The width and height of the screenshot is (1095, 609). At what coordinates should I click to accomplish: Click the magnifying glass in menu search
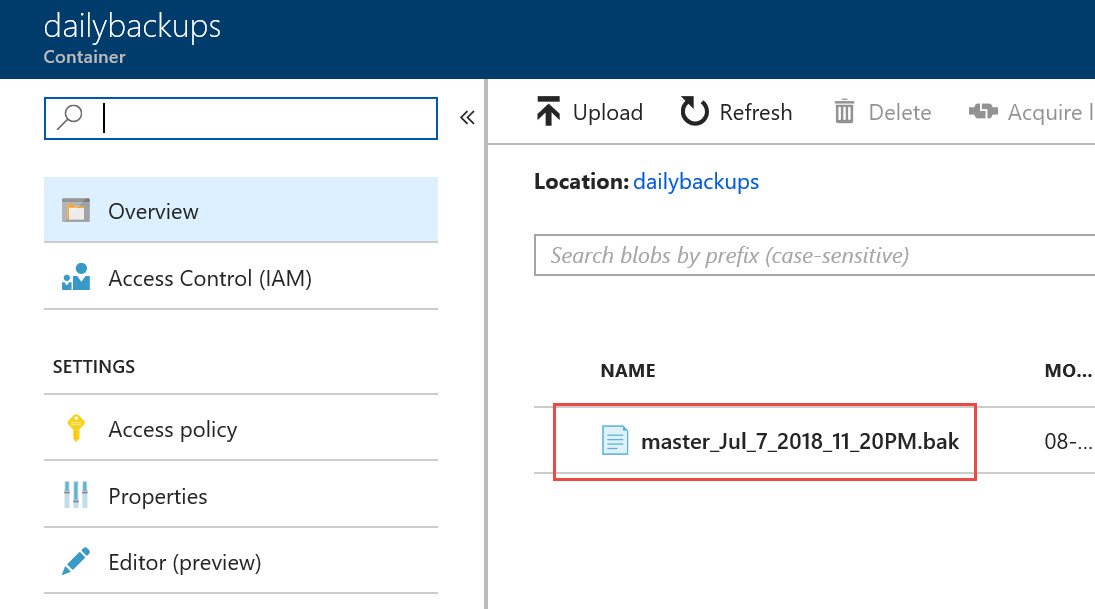point(70,117)
